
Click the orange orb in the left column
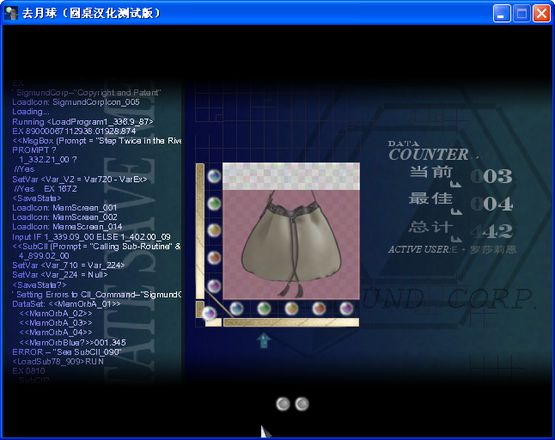click(x=214, y=258)
